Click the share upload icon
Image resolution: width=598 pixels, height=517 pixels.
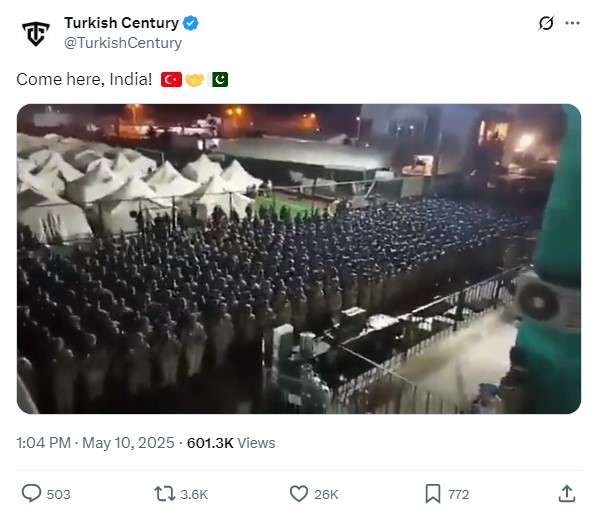pos(567,494)
